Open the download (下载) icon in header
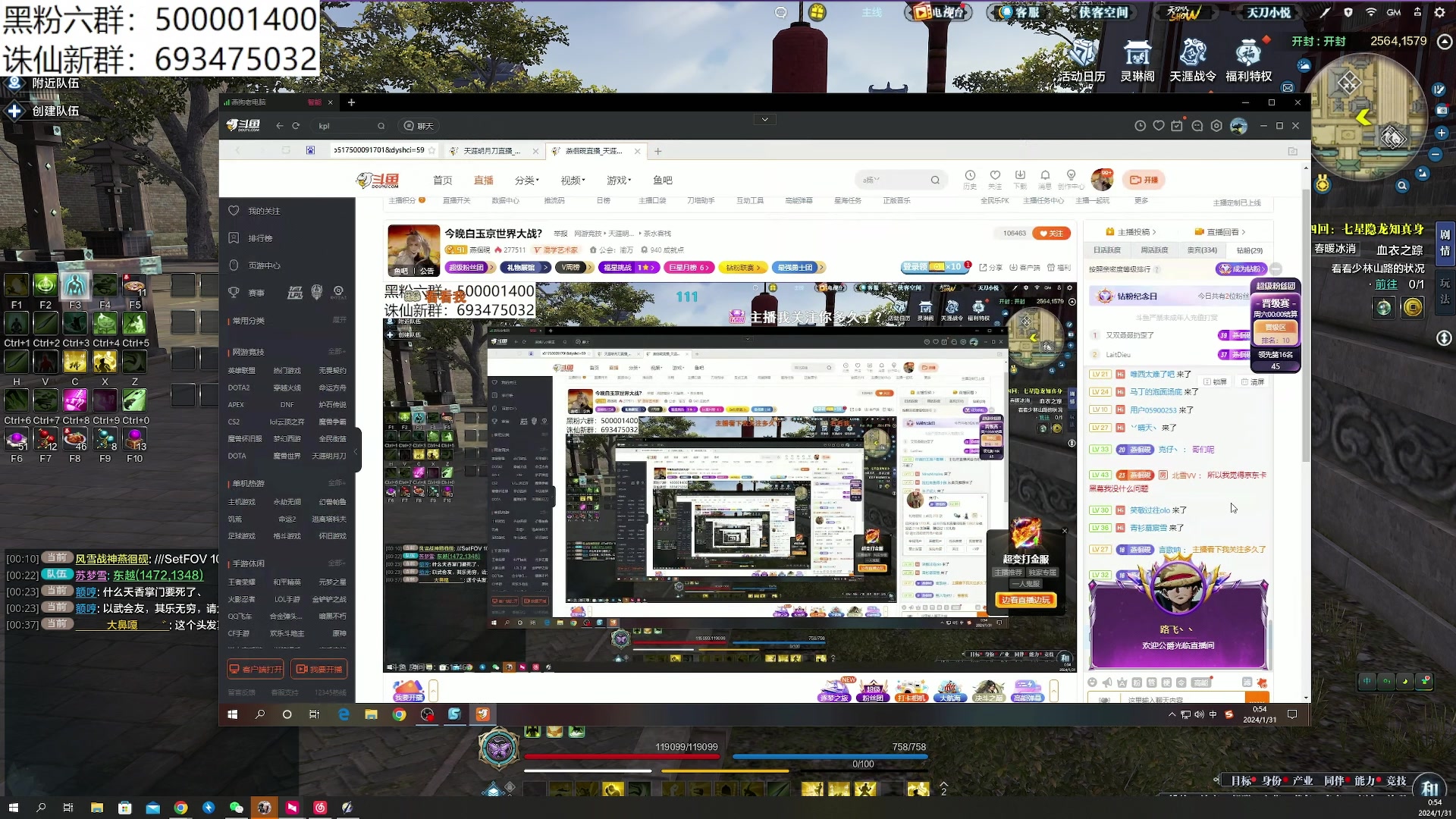The image size is (1456, 819). click(x=1020, y=176)
